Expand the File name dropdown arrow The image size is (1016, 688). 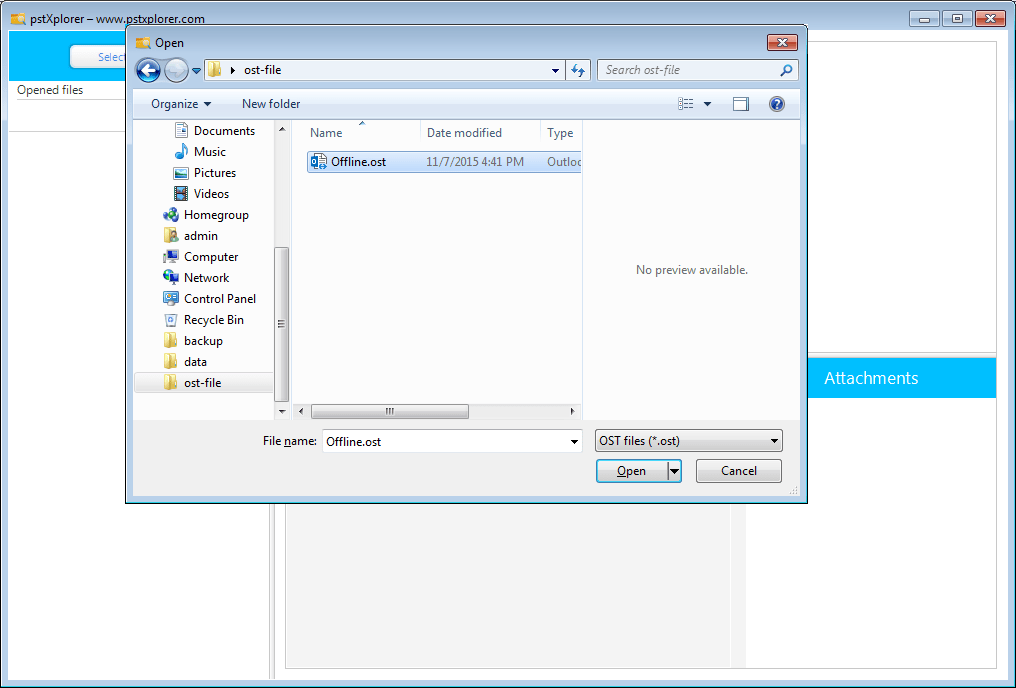tap(574, 441)
